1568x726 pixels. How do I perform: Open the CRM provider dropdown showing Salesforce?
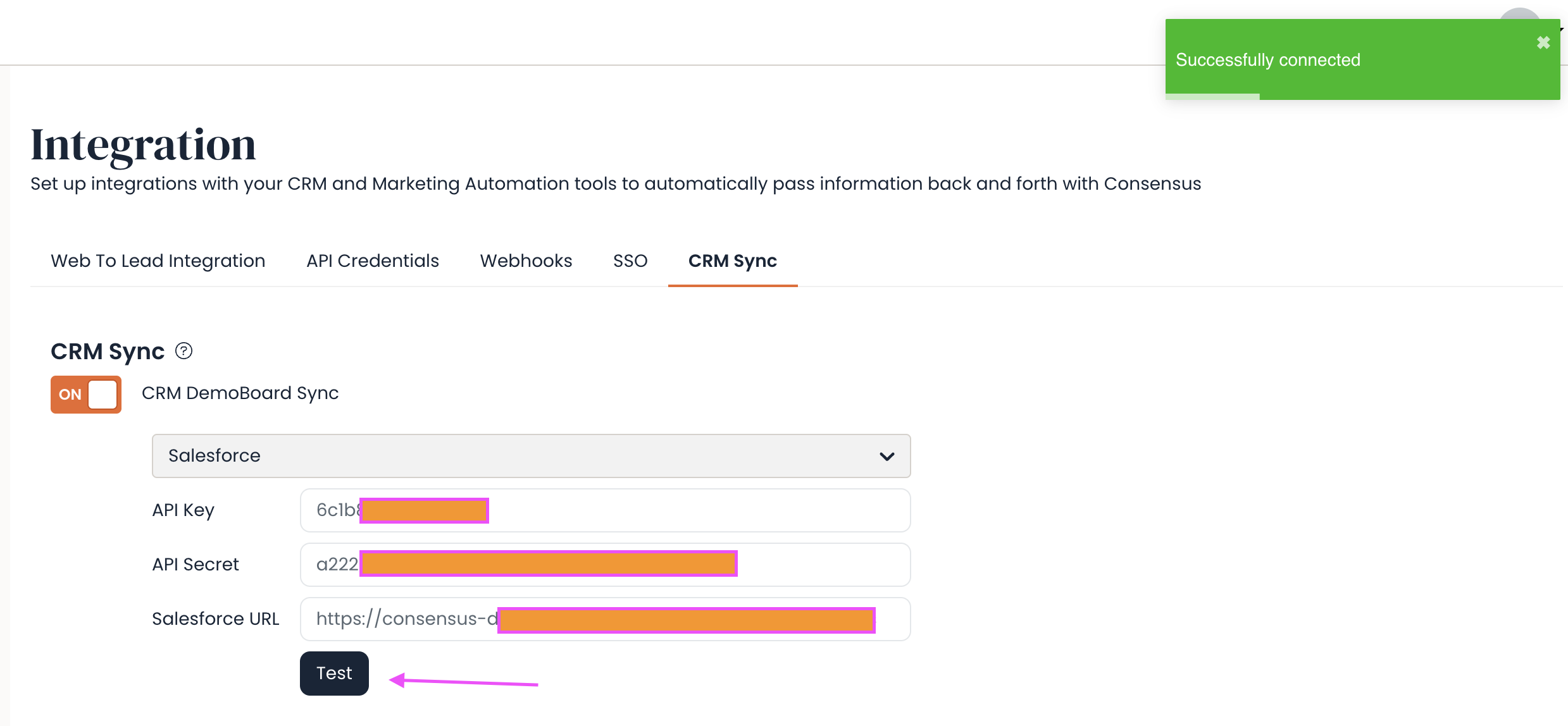530,455
